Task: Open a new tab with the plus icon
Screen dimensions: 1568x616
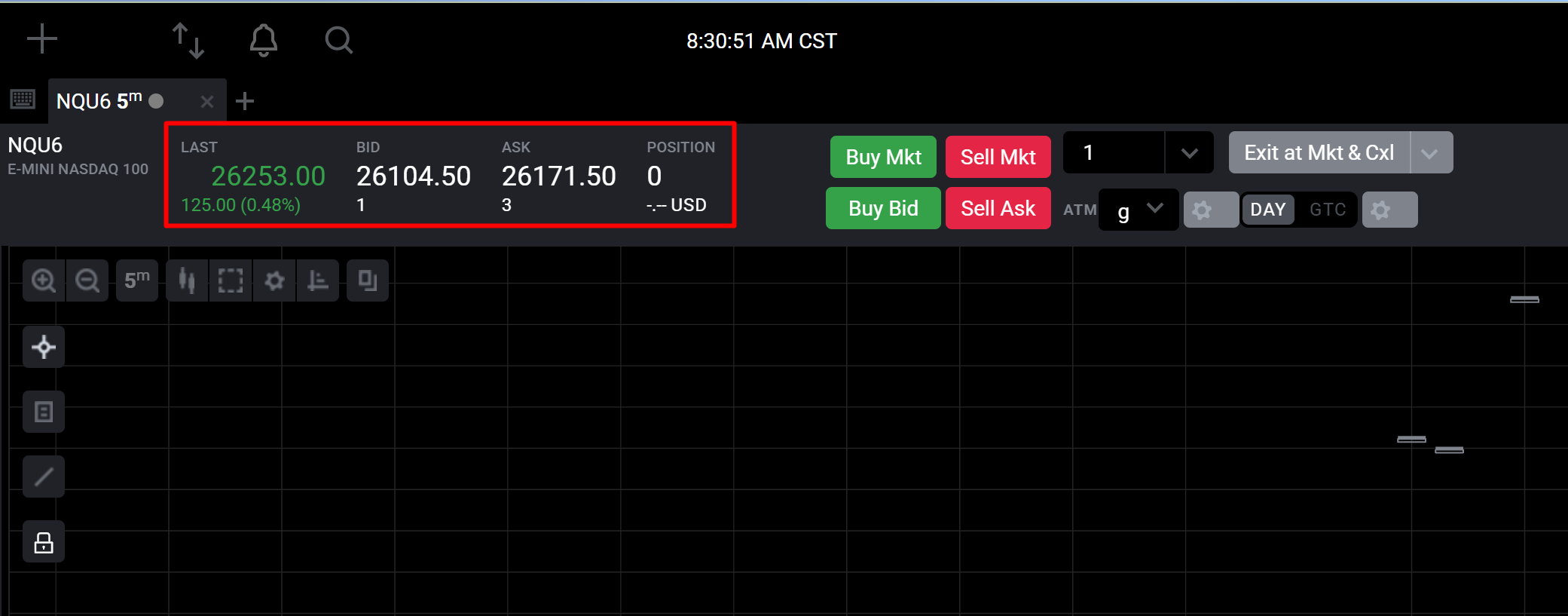Action: point(244,100)
